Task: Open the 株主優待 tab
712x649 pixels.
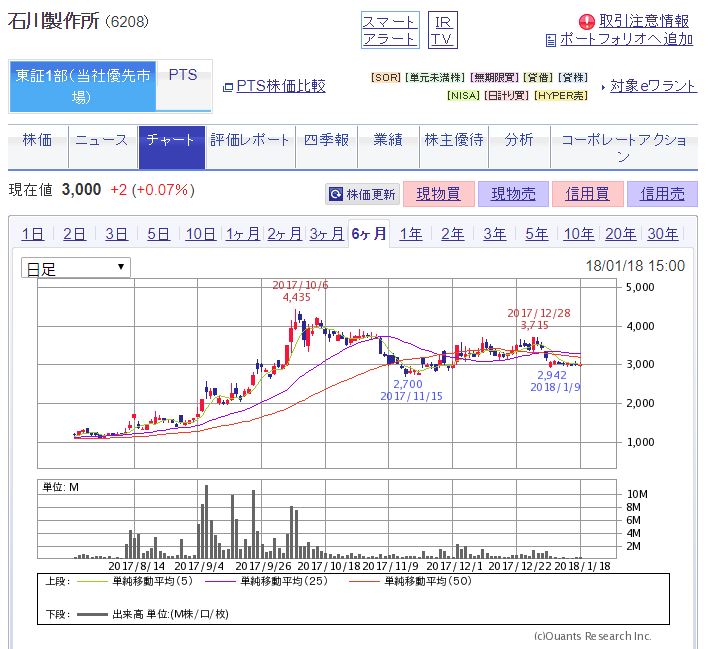Action: pos(453,140)
